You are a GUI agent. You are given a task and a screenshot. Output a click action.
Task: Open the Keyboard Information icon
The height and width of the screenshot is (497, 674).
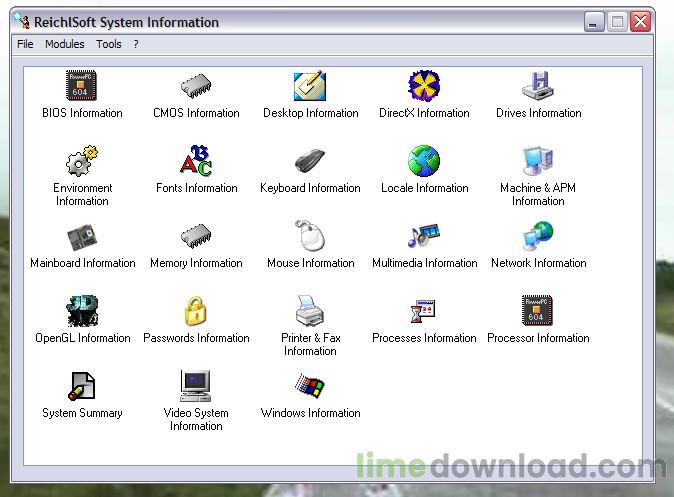310,161
